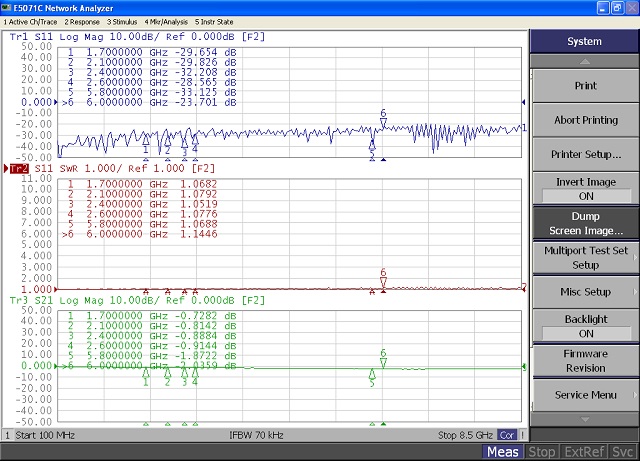Show the Firmware Revision
640x461 pixels.
coord(585,361)
